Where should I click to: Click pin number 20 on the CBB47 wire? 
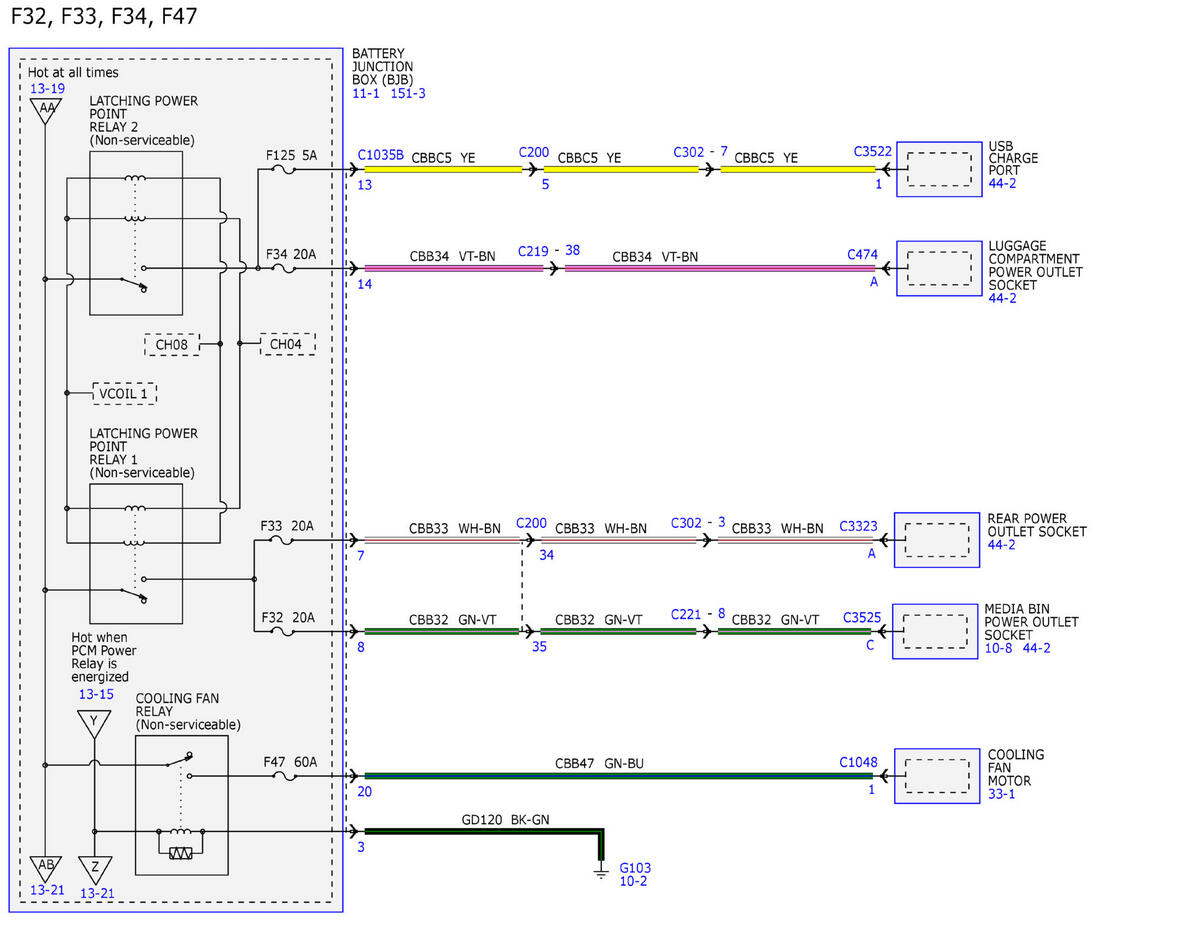point(365,791)
